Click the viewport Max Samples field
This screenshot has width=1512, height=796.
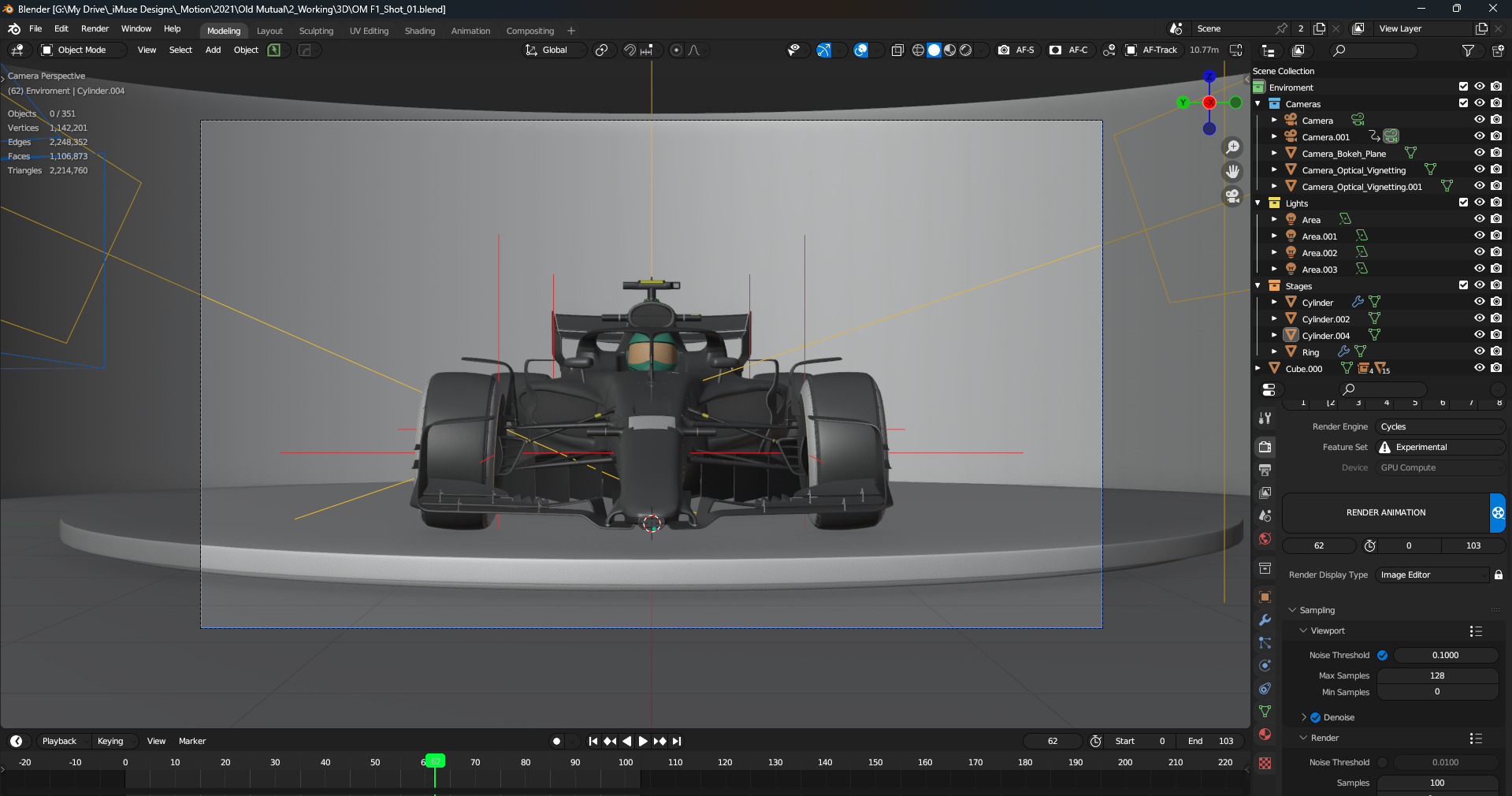pyautogui.click(x=1437, y=676)
